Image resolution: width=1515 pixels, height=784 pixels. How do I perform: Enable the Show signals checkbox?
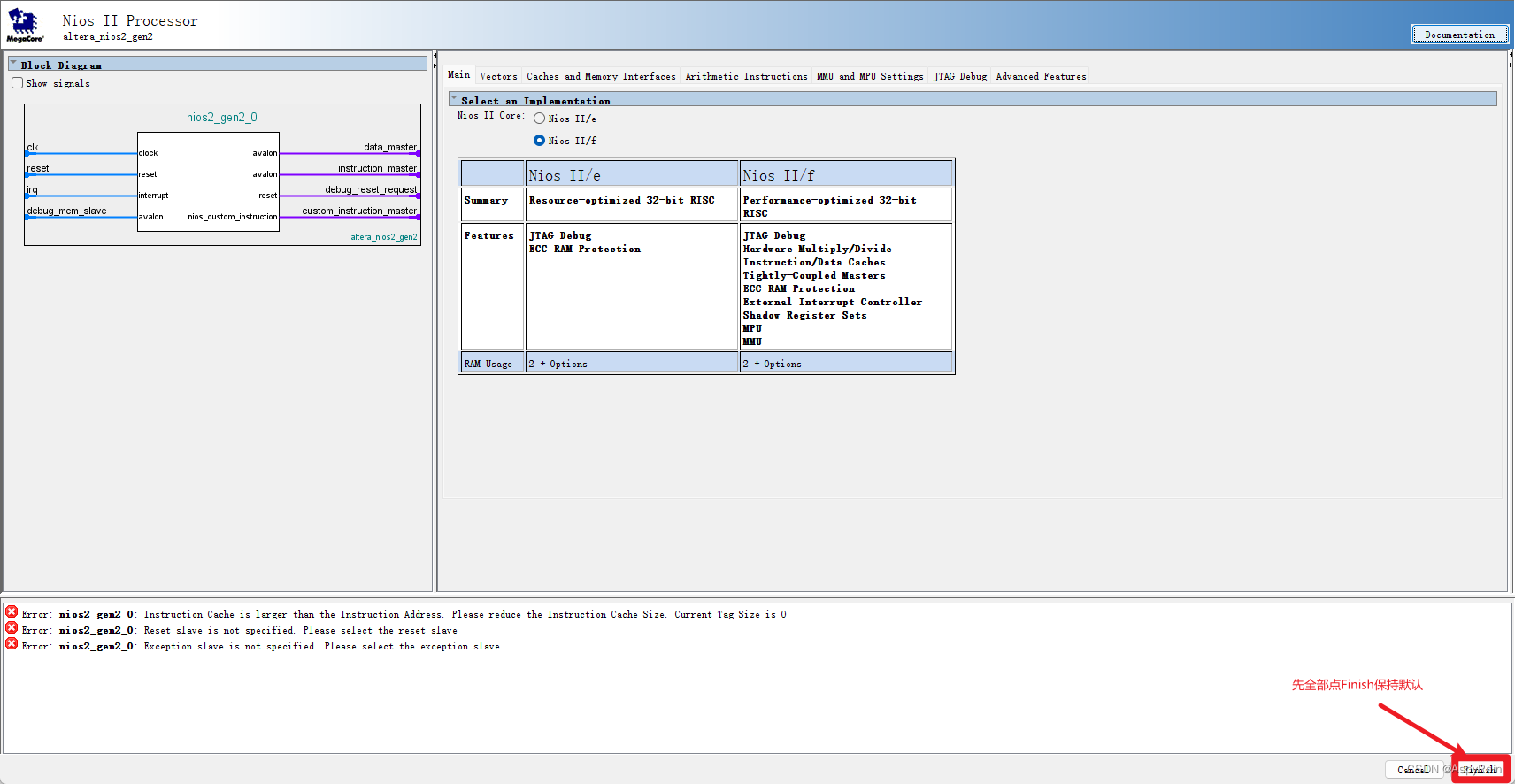click(x=17, y=83)
